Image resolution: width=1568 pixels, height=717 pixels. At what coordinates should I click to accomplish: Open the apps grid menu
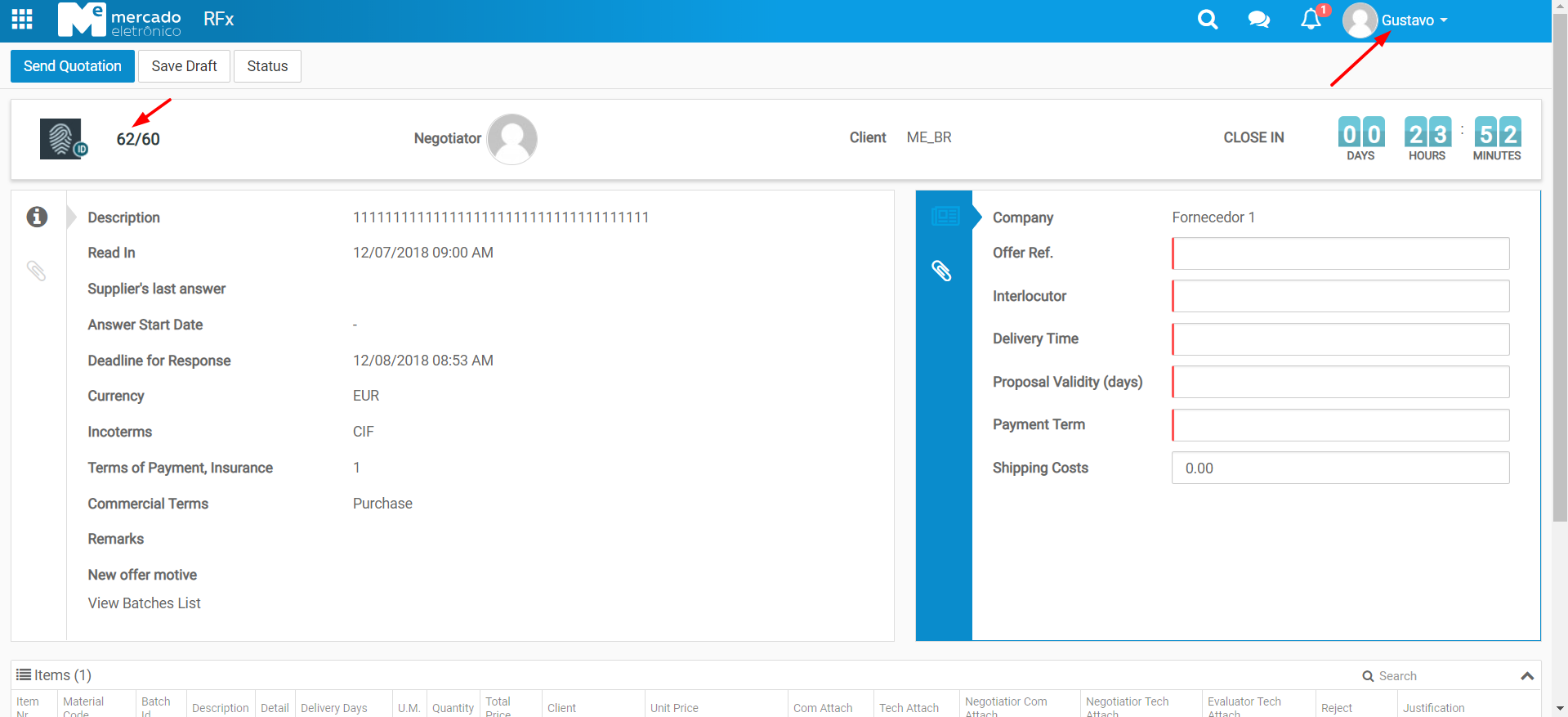(x=22, y=20)
